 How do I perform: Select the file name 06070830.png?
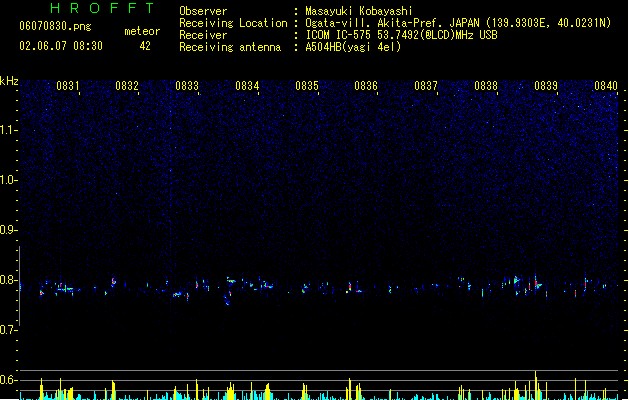click(x=55, y=26)
